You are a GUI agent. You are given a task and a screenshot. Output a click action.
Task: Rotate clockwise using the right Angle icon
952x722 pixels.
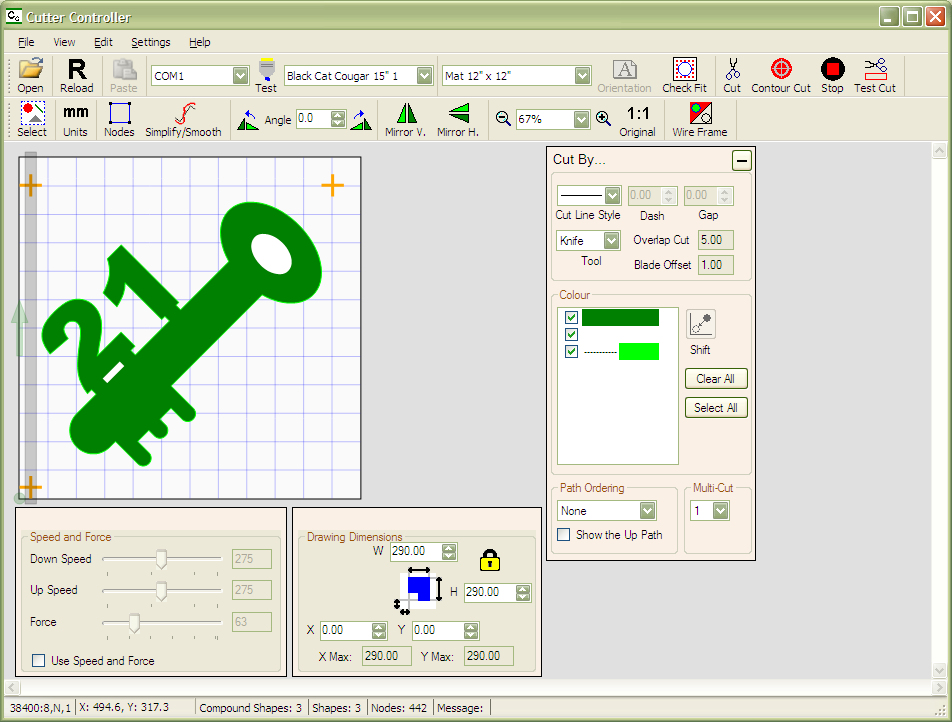(x=361, y=120)
